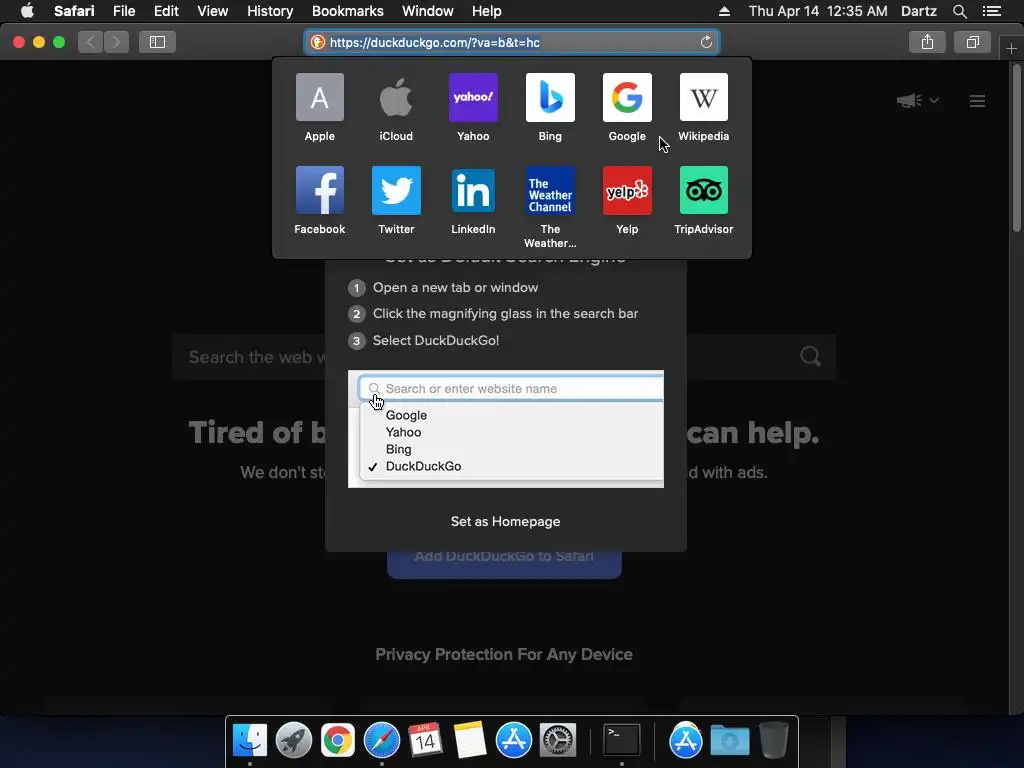Click the Safari back button
Screen dimensions: 1024x768
[x=91, y=42]
